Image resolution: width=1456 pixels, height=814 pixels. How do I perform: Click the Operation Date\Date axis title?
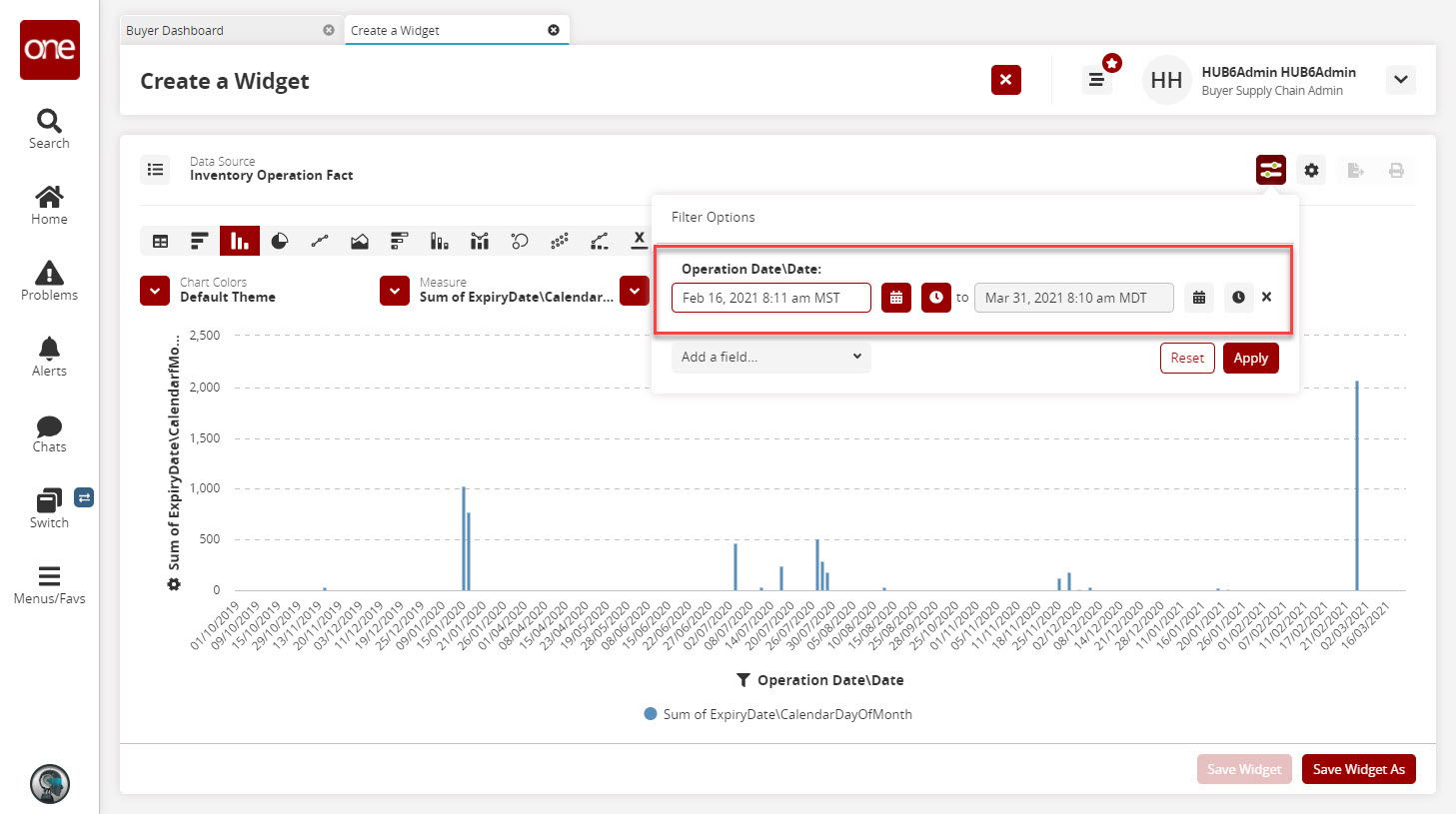pyautogui.click(x=830, y=680)
